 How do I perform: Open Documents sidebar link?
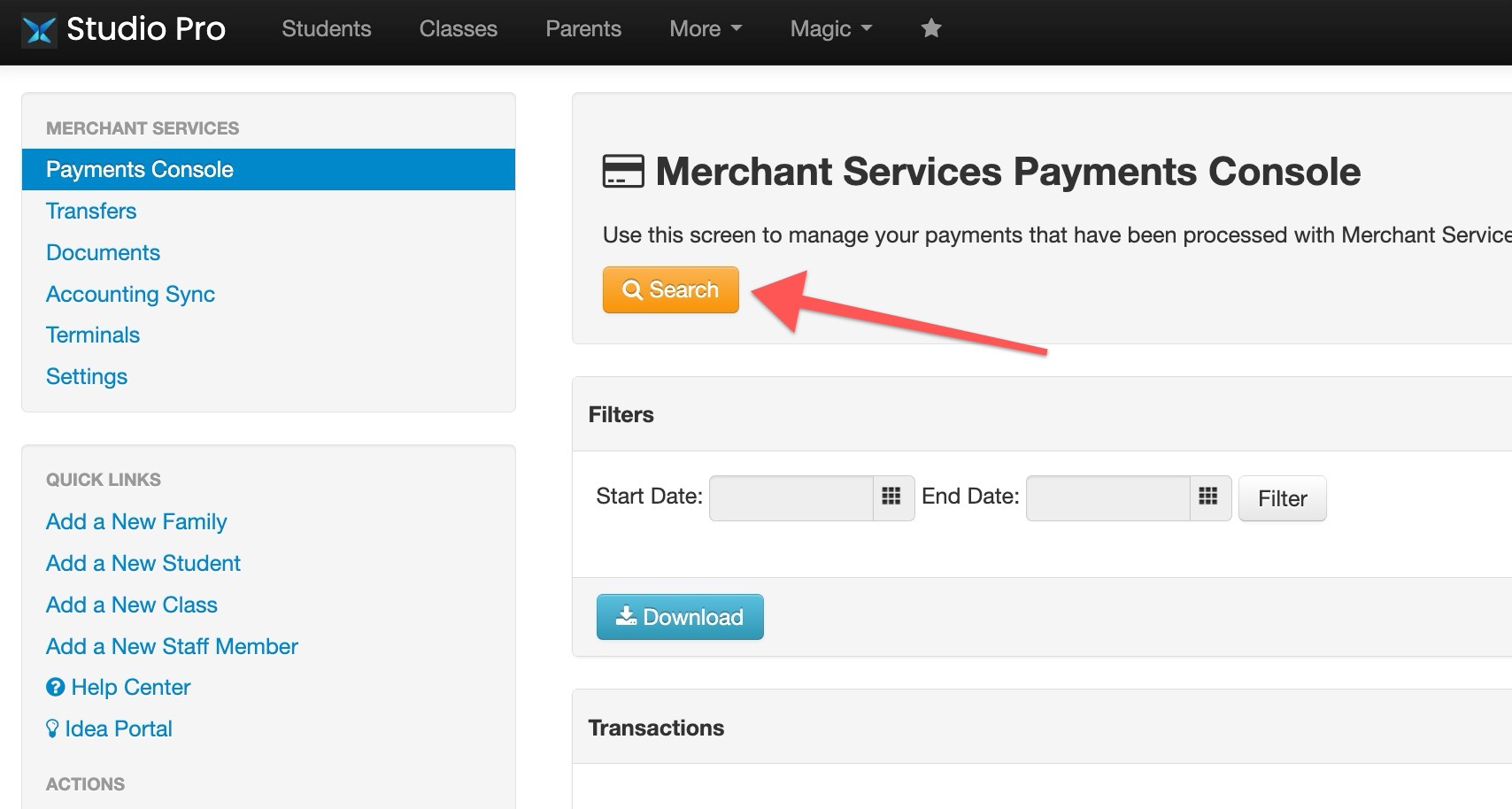103,252
